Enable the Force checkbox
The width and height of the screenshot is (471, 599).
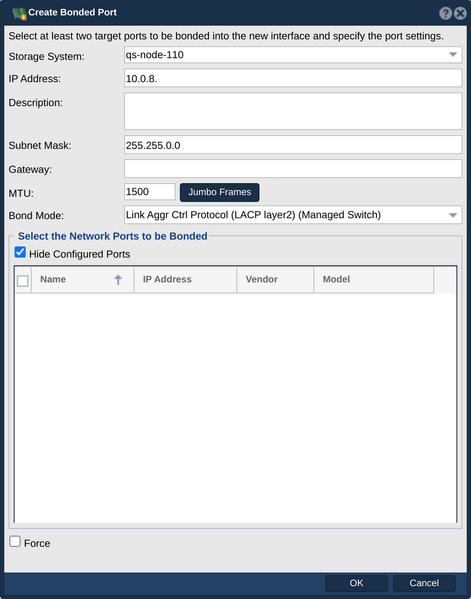[15, 541]
